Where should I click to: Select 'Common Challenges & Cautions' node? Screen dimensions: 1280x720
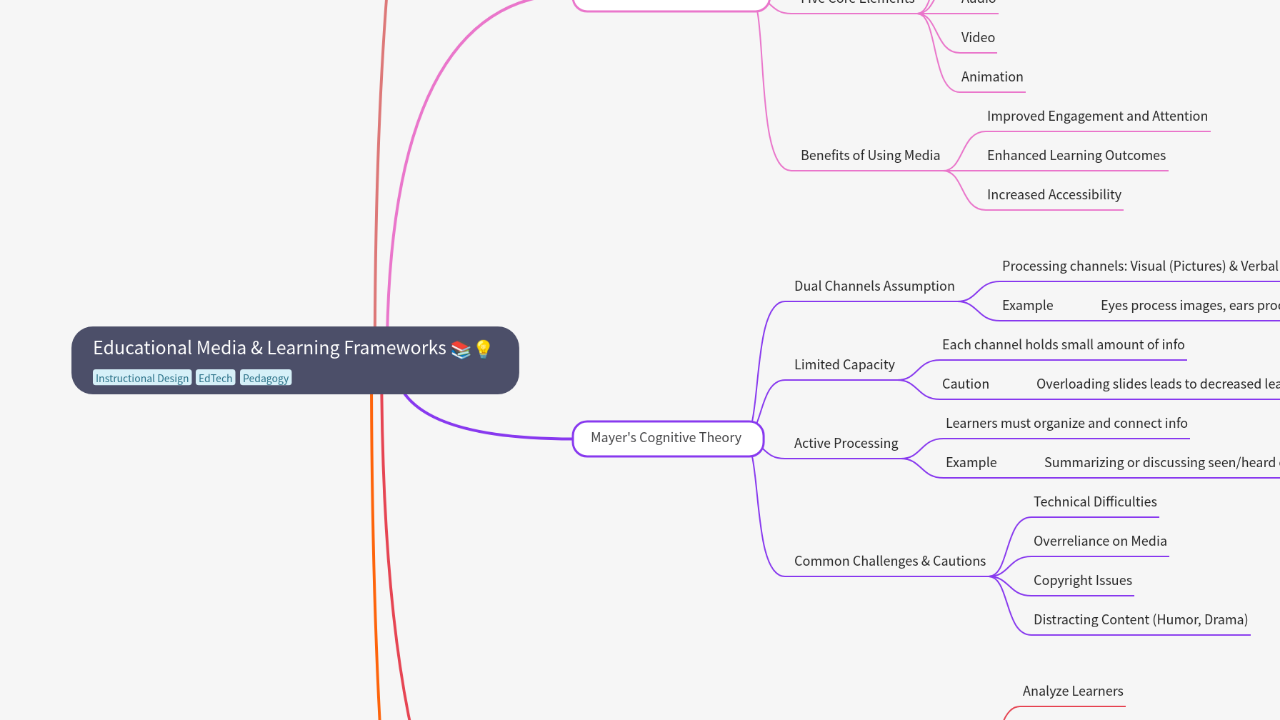pos(889,561)
